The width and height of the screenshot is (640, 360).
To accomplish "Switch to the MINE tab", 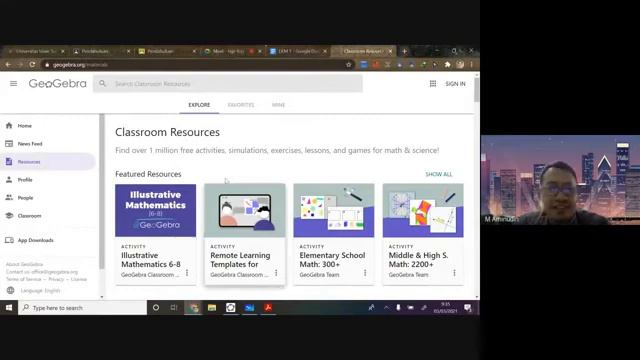I will pyautogui.click(x=278, y=105).
